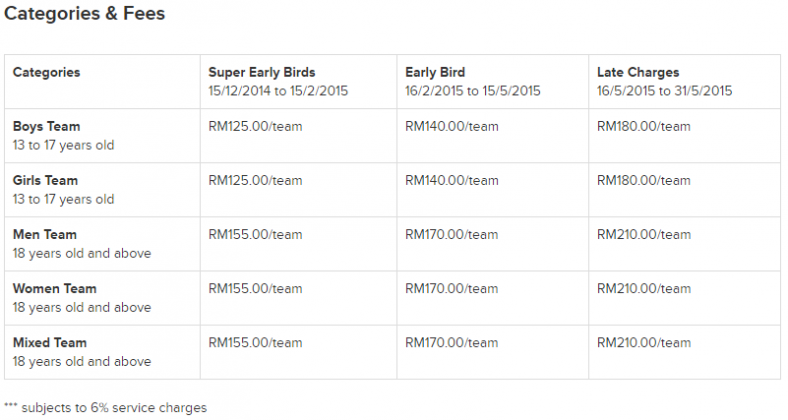Select the Men Team row label
788x420 pixels.
[x=45, y=235]
